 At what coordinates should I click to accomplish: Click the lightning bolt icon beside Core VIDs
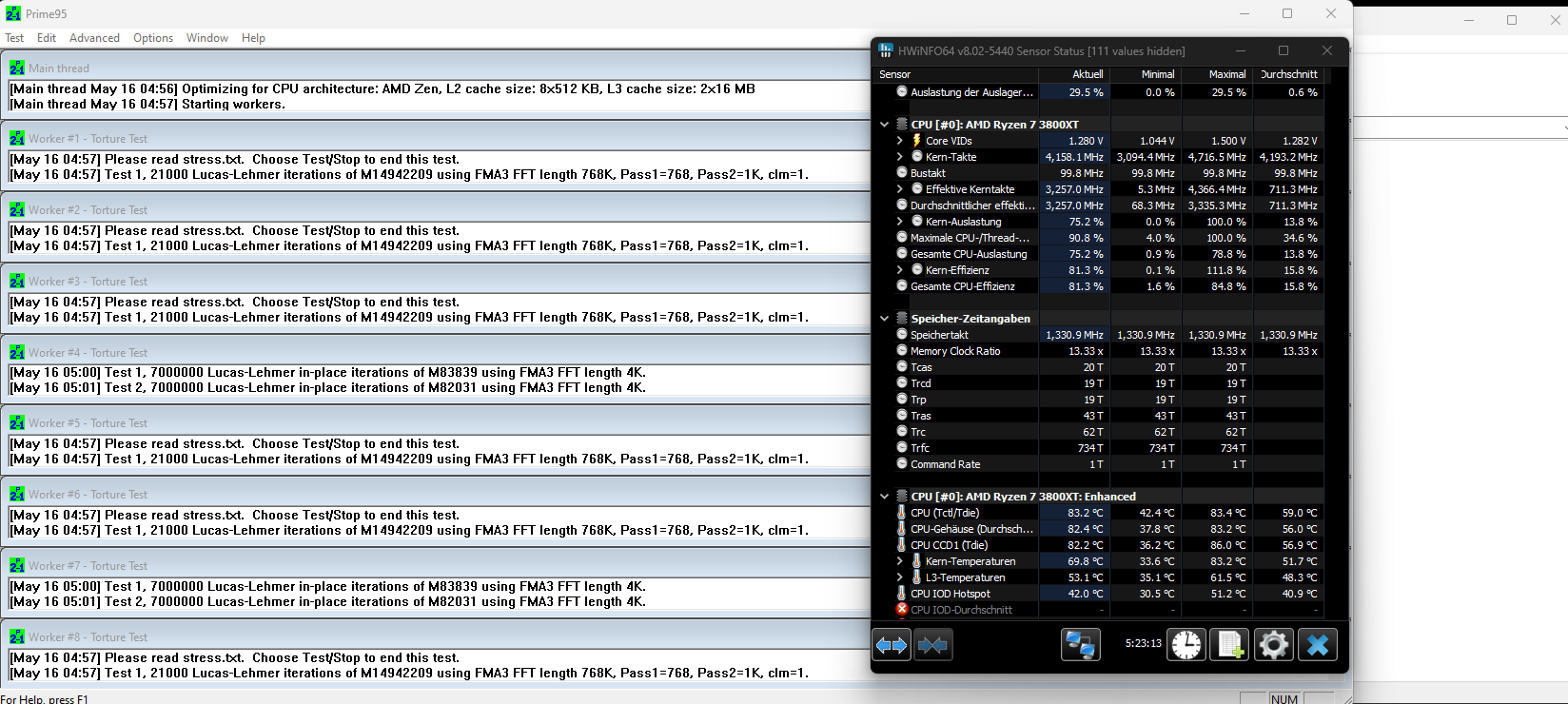click(x=917, y=140)
